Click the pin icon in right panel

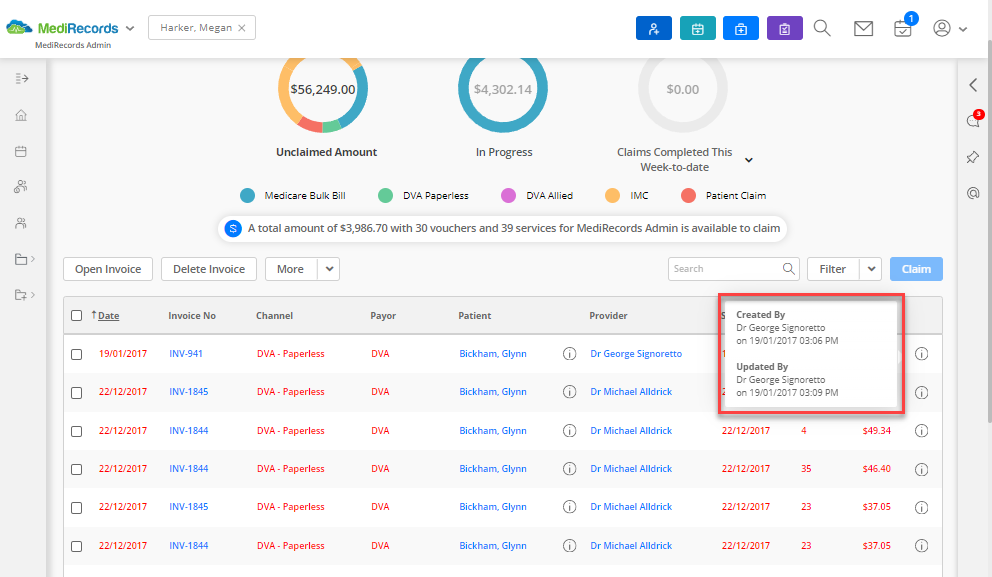973,157
